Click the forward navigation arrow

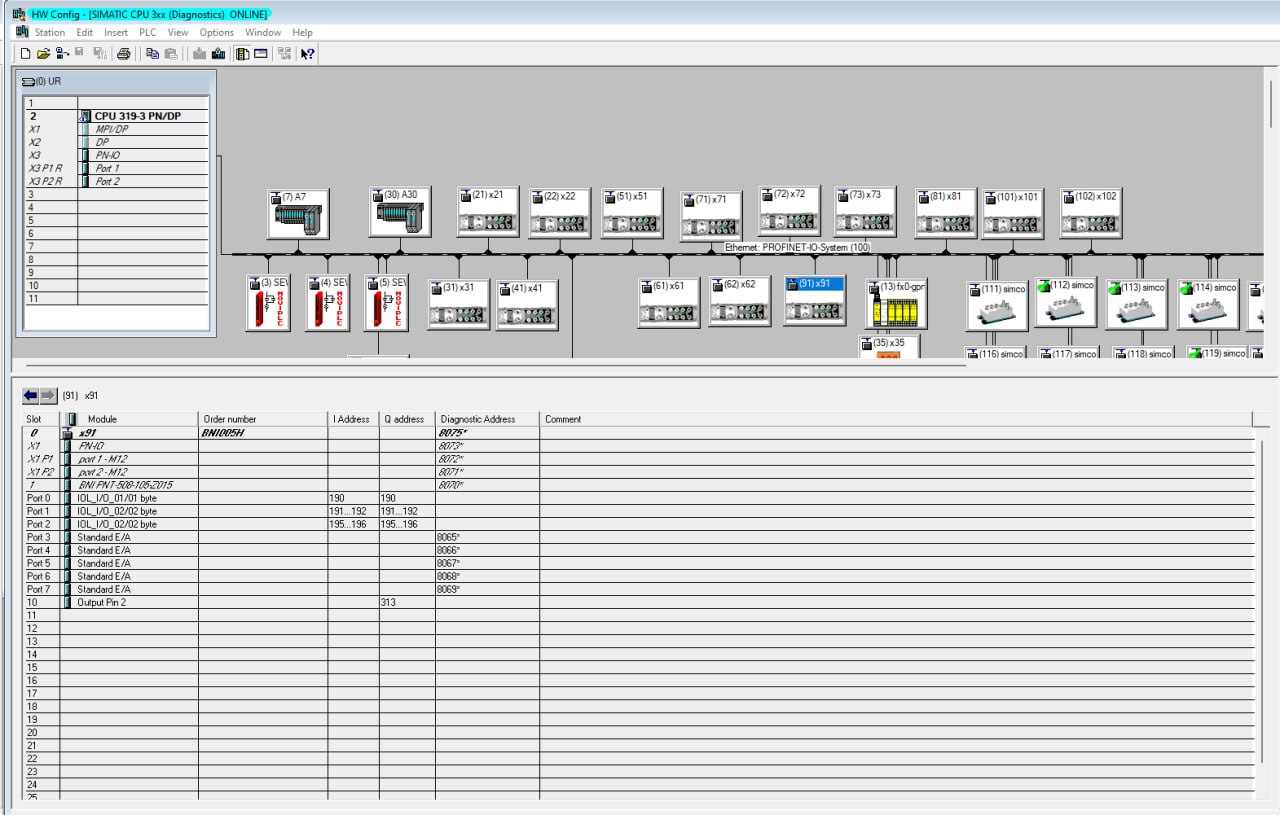pyautogui.click(x=48, y=395)
